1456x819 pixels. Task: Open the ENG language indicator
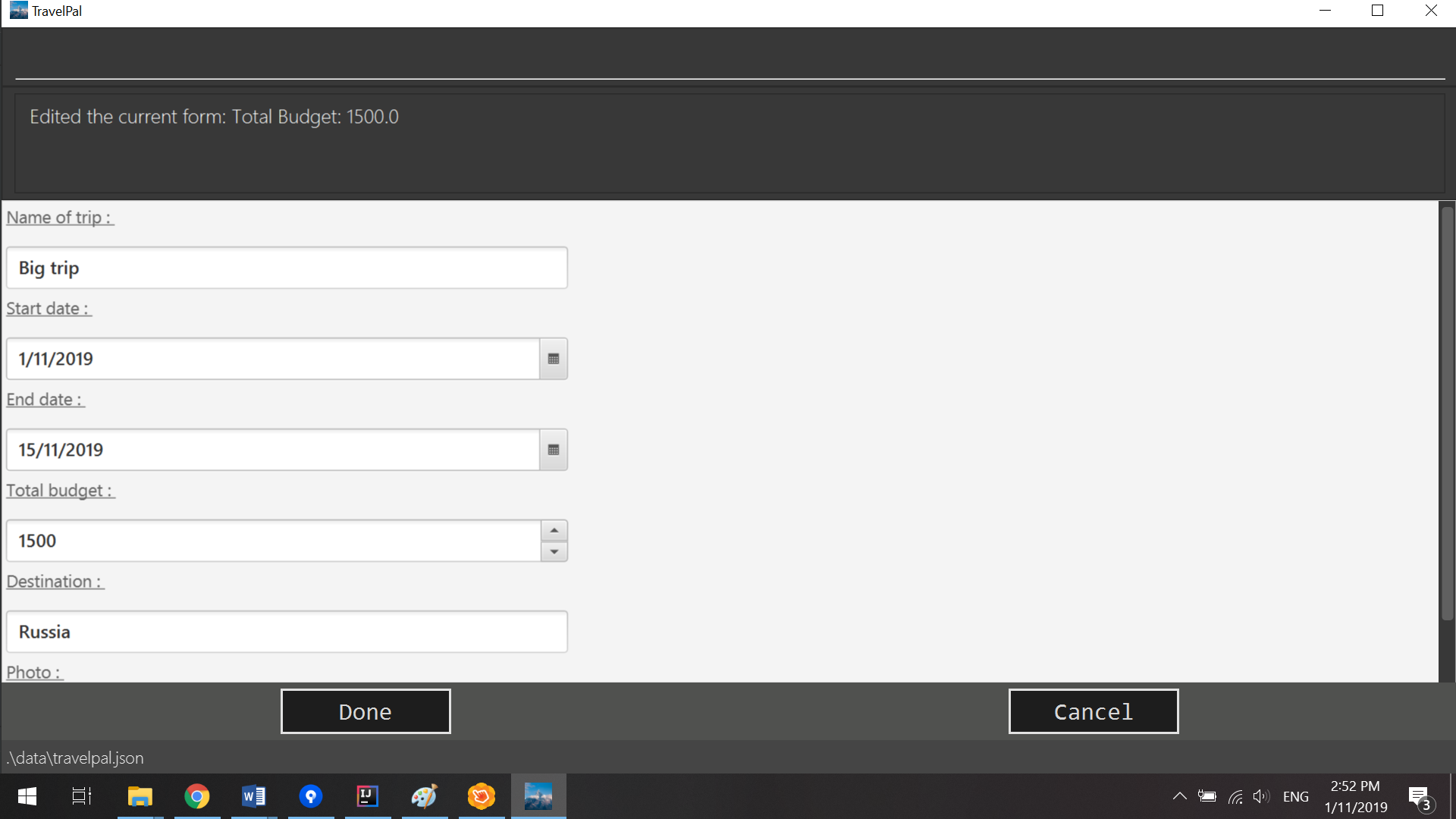1296,796
